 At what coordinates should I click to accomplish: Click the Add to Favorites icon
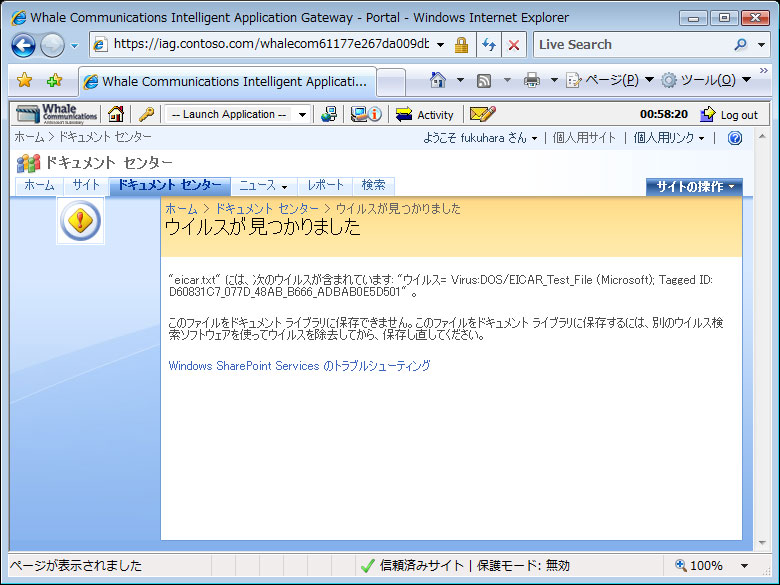(54, 80)
